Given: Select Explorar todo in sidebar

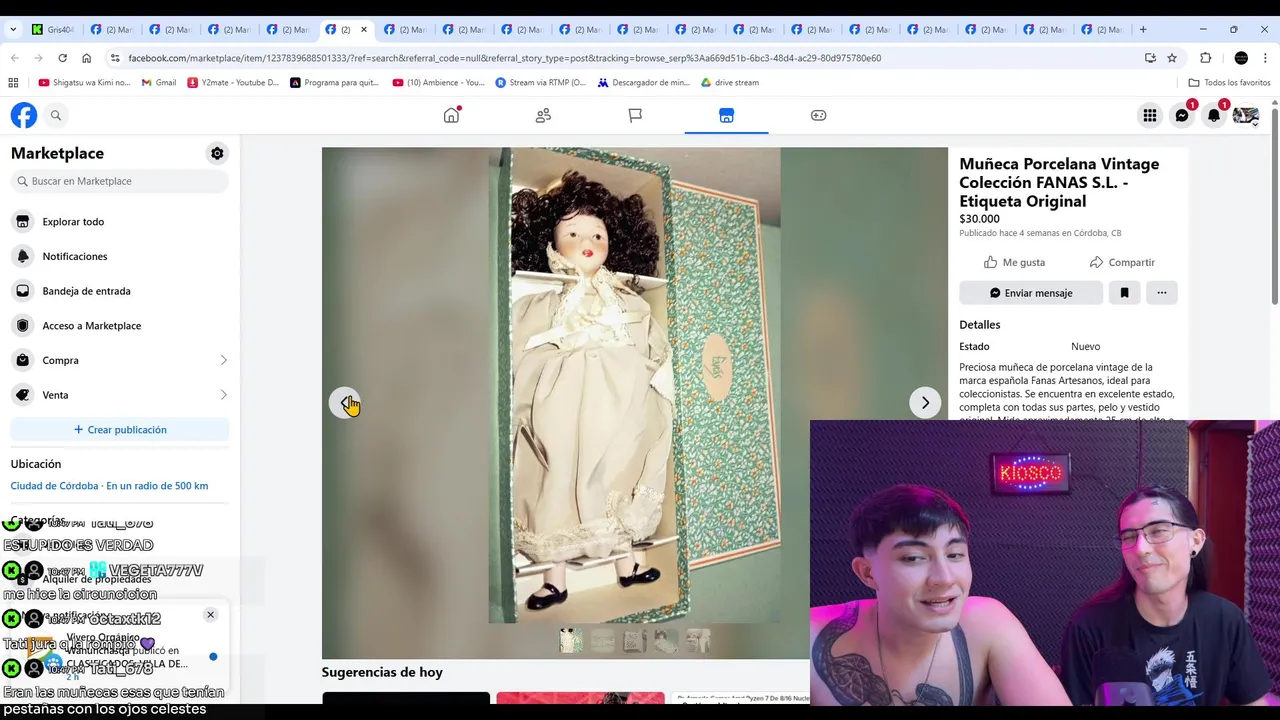Looking at the screenshot, I should pos(120,222).
